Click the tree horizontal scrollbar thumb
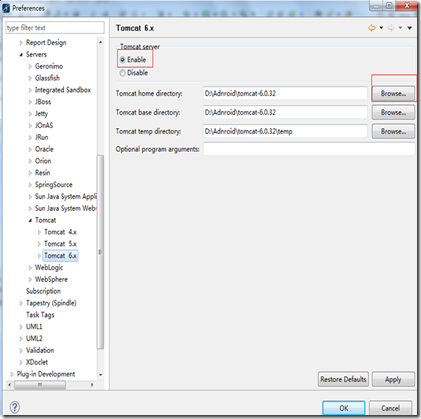The height and width of the screenshot is (419, 421). pos(40,385)
